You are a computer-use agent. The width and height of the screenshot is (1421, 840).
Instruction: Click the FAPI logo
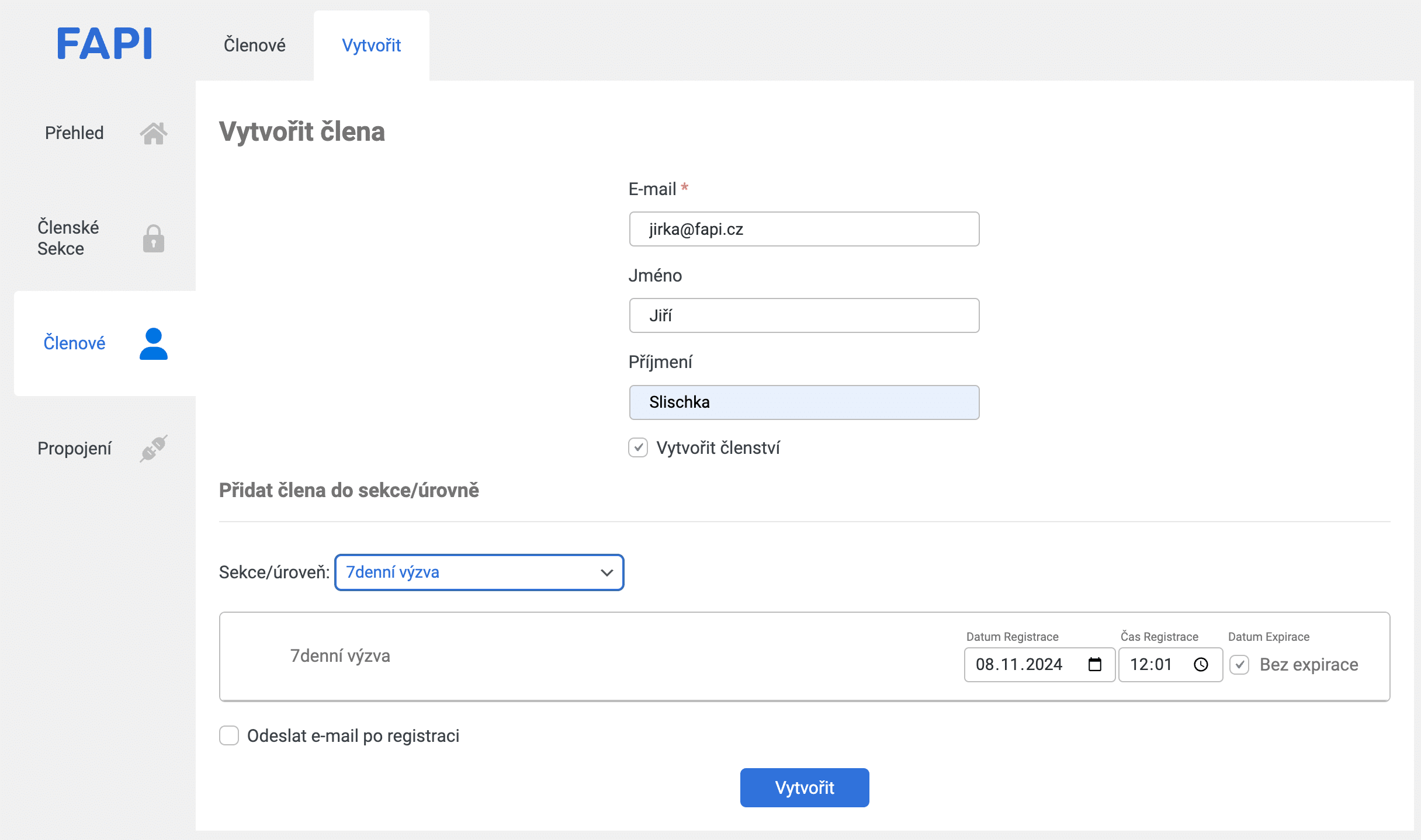105,44
